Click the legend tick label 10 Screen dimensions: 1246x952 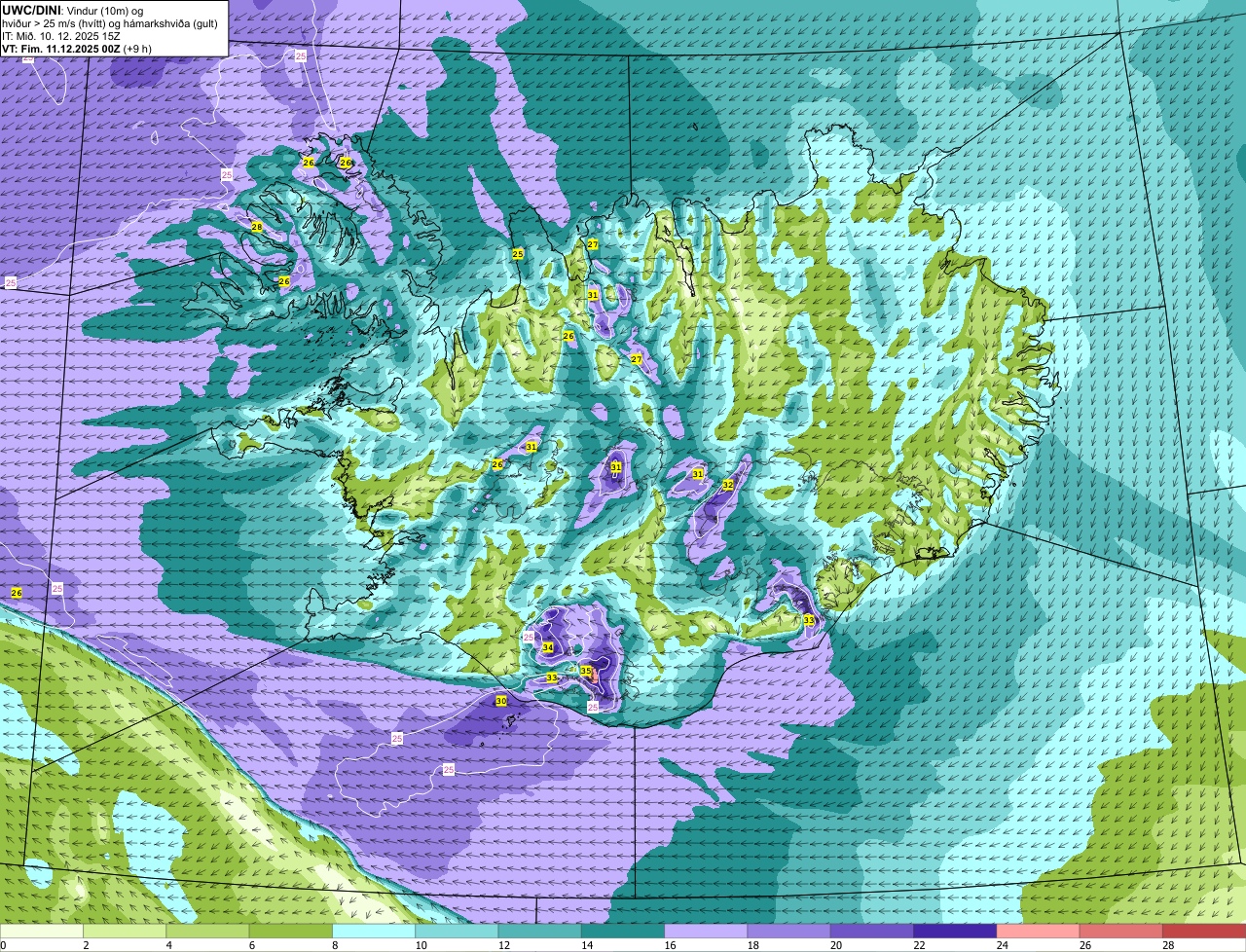pos(420,945)
